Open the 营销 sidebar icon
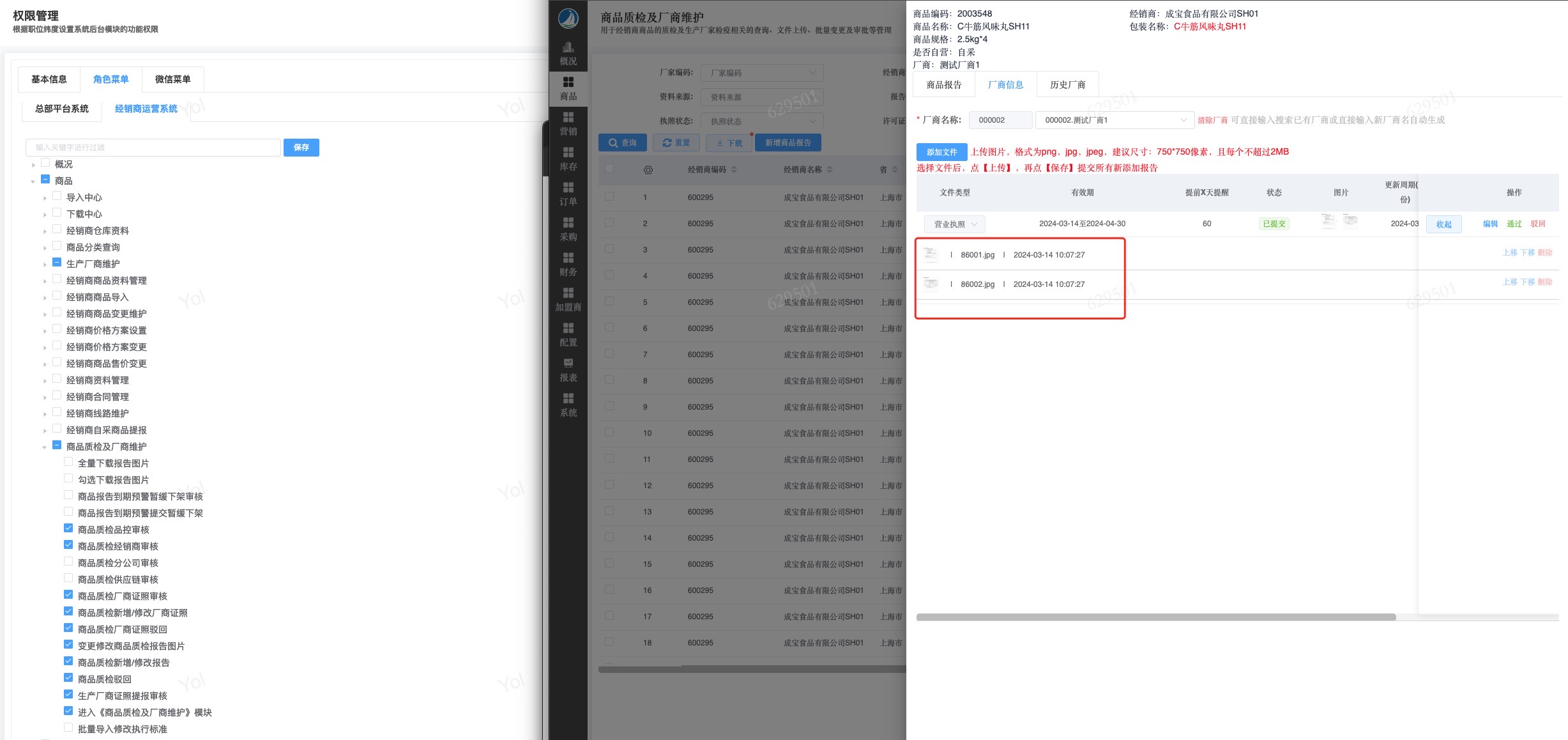The height and width of the screenshot is (740, 1568). [x=568, y=123]
